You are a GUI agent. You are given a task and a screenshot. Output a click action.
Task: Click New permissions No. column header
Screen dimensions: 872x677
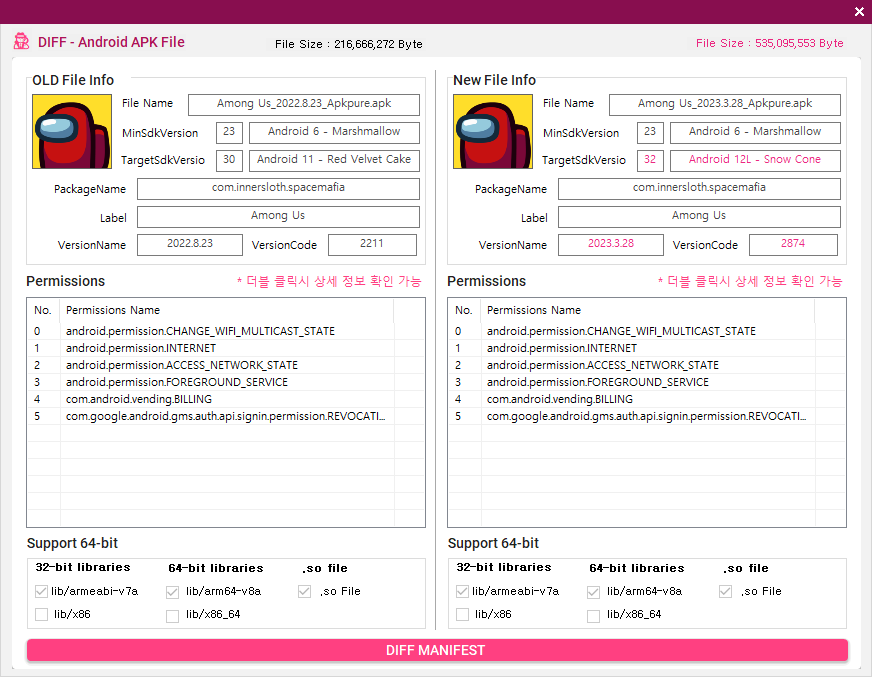click(x=465, y=310)
